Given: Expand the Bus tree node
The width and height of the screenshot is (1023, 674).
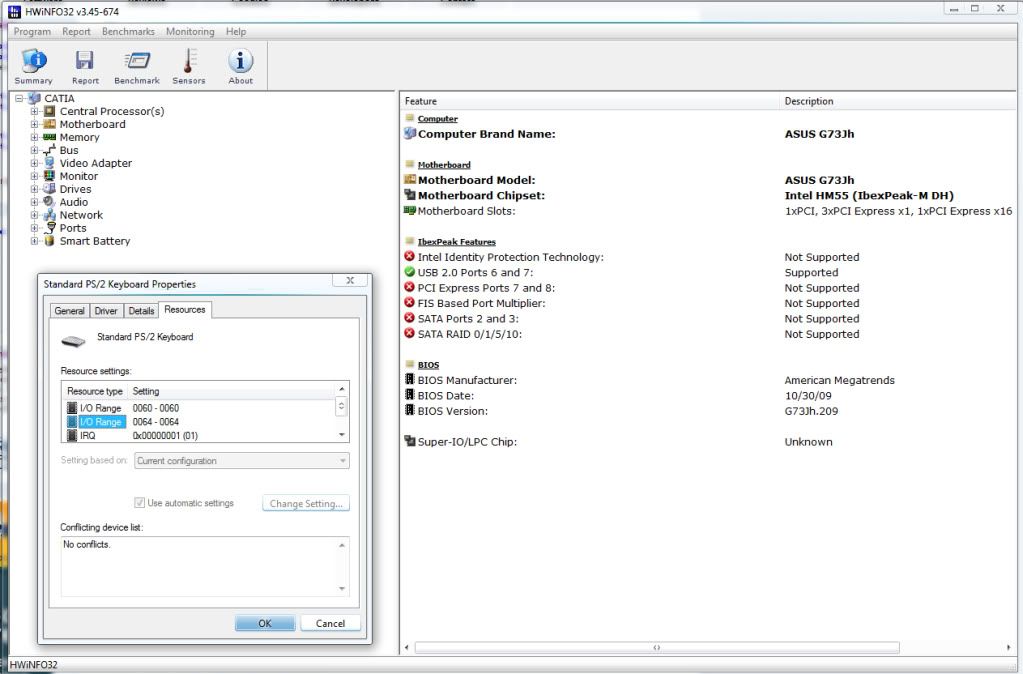Looking at the screenshot, I should click(x=35, y=151).
